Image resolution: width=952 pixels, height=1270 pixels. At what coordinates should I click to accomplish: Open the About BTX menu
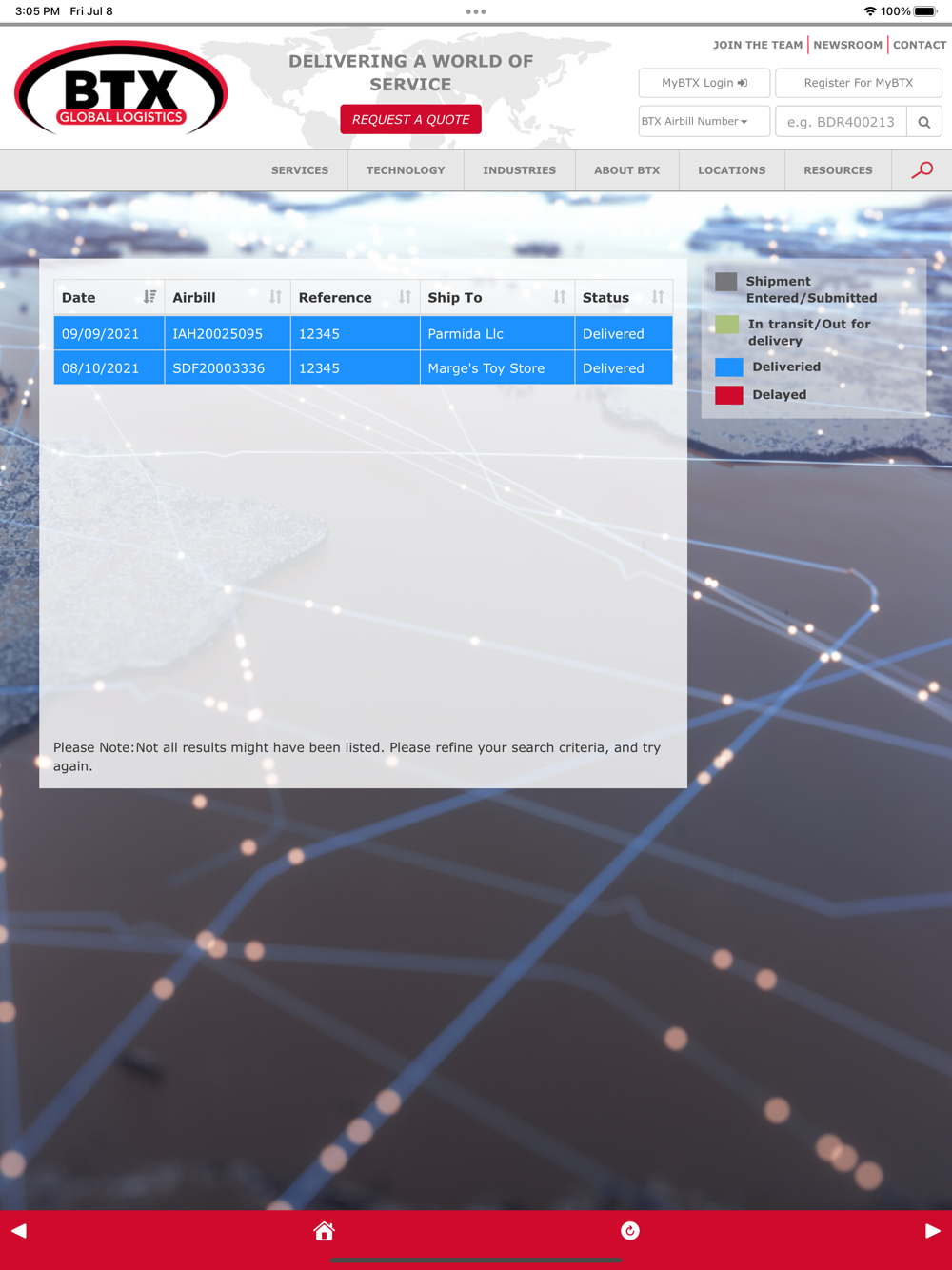pos(627,170)
